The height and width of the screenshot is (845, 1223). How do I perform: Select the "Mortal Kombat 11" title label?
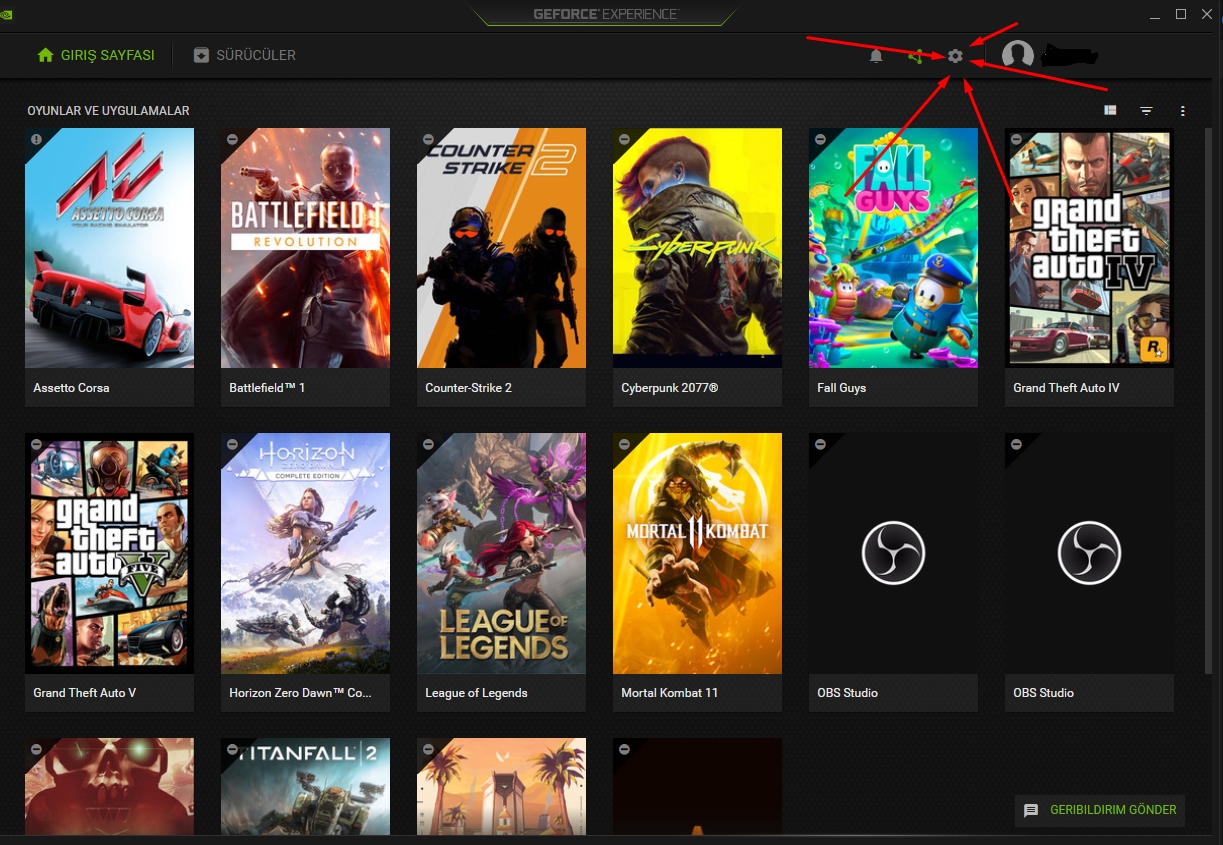click(x=670, y=693)
